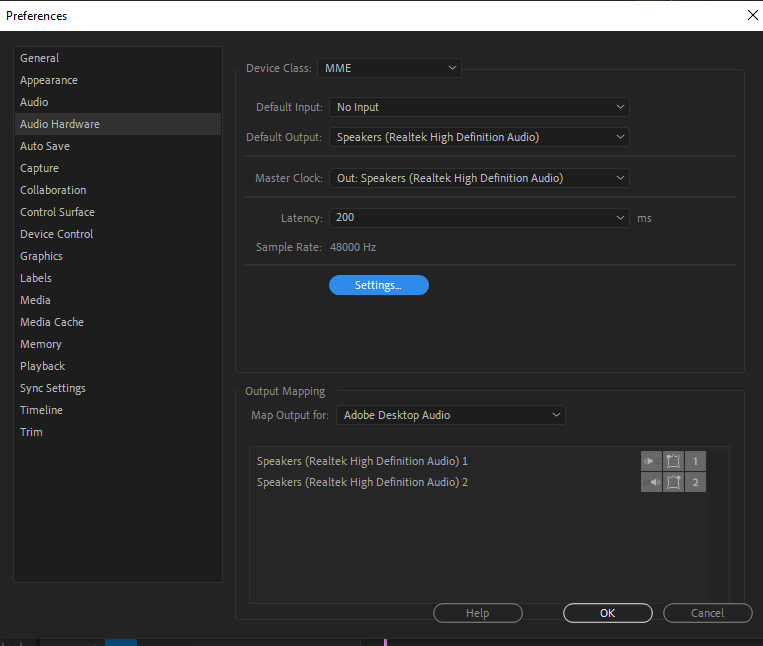Select Audio Hardware in the sidebar
763x646 pixels.
click(118, 124)
